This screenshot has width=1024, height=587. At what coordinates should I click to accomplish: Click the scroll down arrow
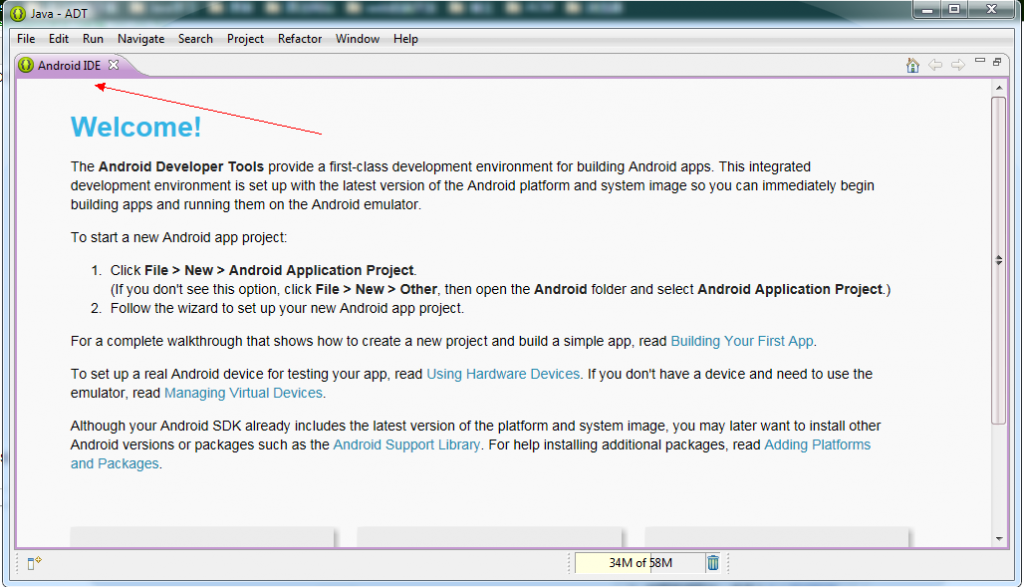point(999,539)
